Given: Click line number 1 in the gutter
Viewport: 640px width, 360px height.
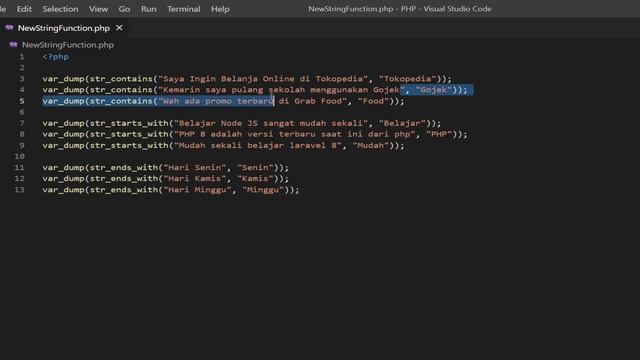Looking at the screenshot, I should point(22,57).
